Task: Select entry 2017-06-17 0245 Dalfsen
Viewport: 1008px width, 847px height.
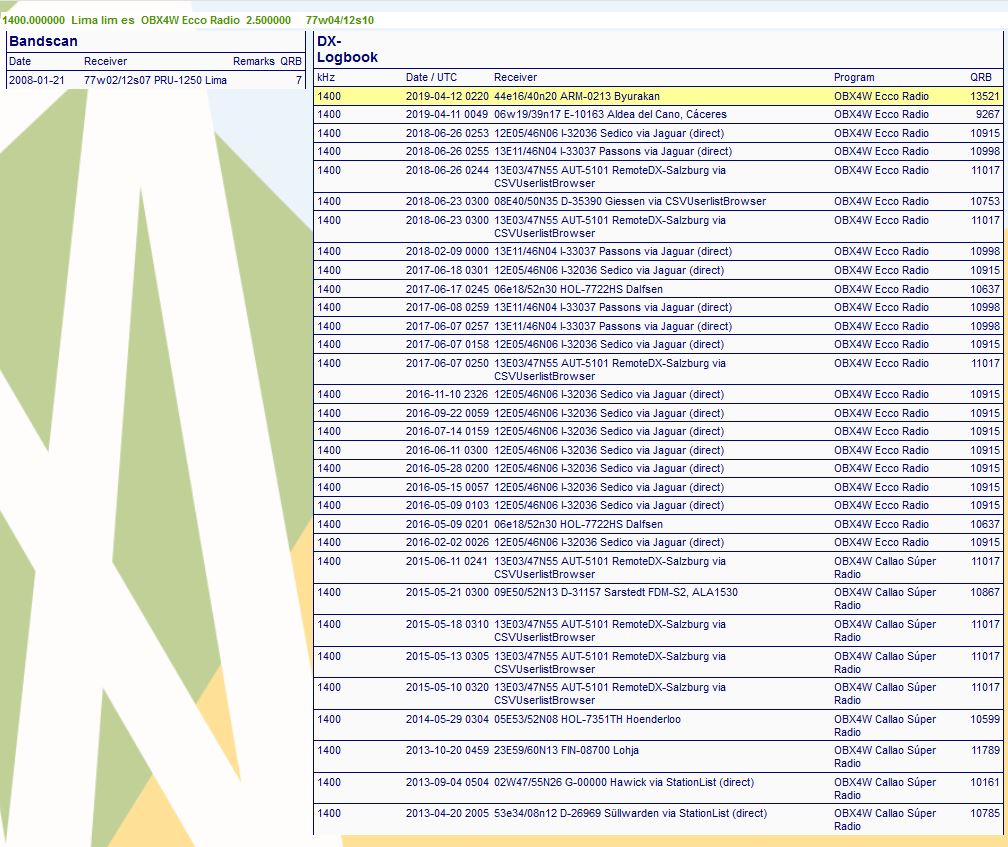Action: [x=658, y=289]
